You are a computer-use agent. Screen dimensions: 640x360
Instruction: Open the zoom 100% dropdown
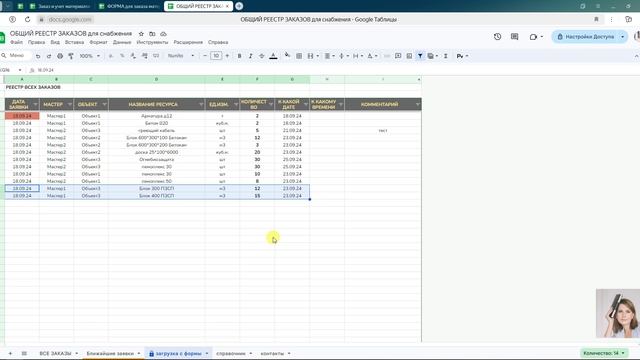point(89,56)
